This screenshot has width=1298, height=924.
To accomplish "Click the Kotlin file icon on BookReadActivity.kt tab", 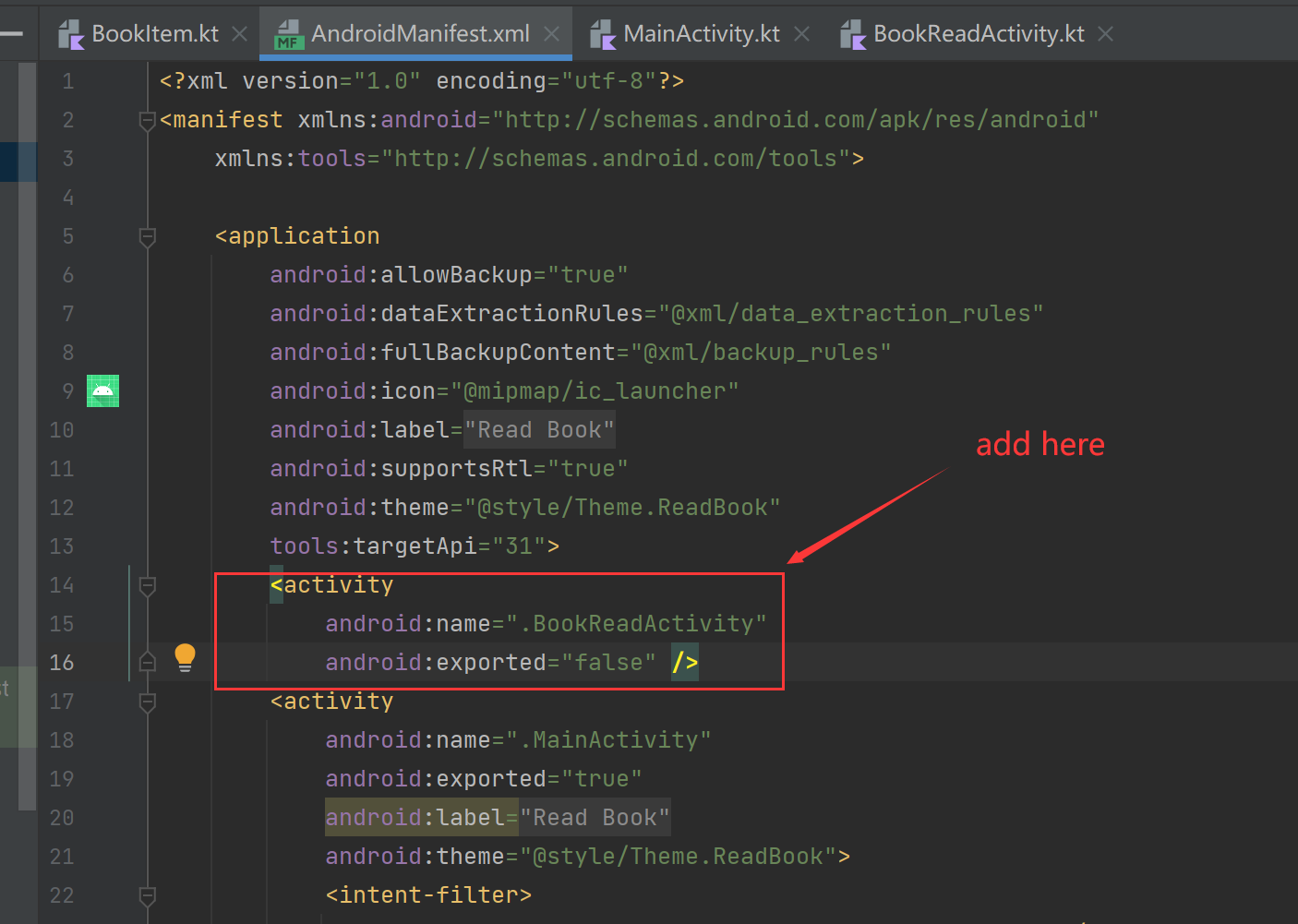I will point(853,35).
